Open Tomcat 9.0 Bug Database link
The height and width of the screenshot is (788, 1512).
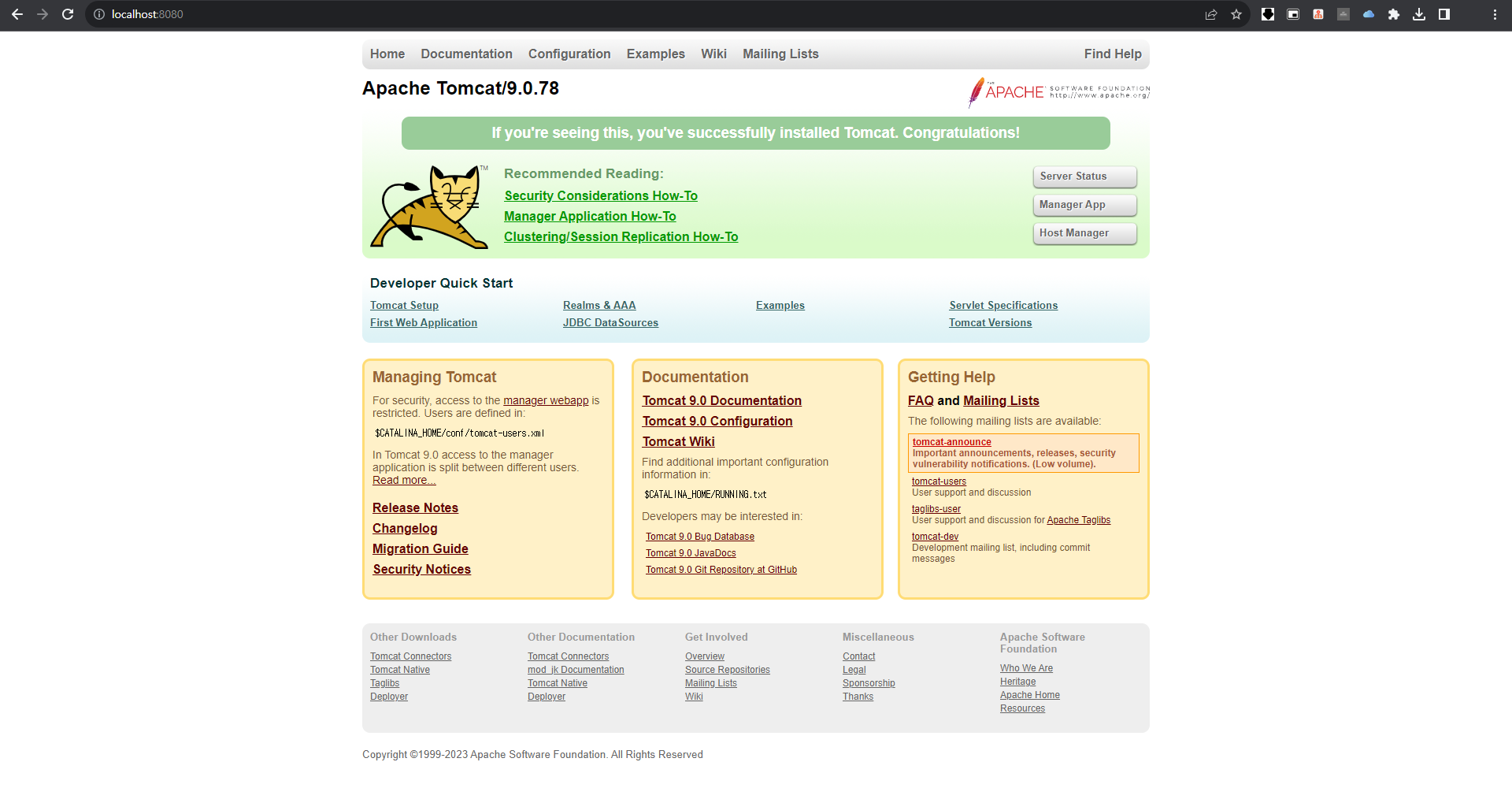click(x=700, y=537)
